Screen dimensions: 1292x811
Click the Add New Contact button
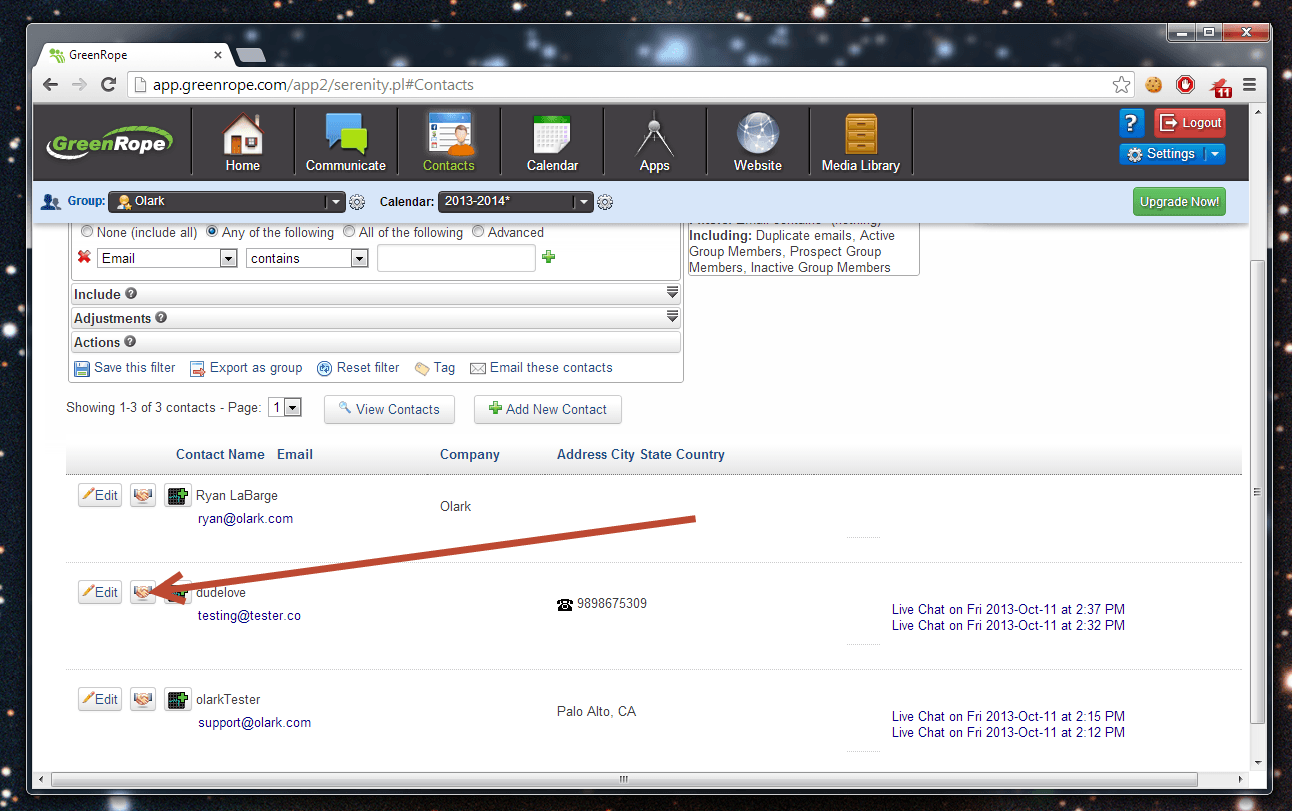tap(547, 409)
